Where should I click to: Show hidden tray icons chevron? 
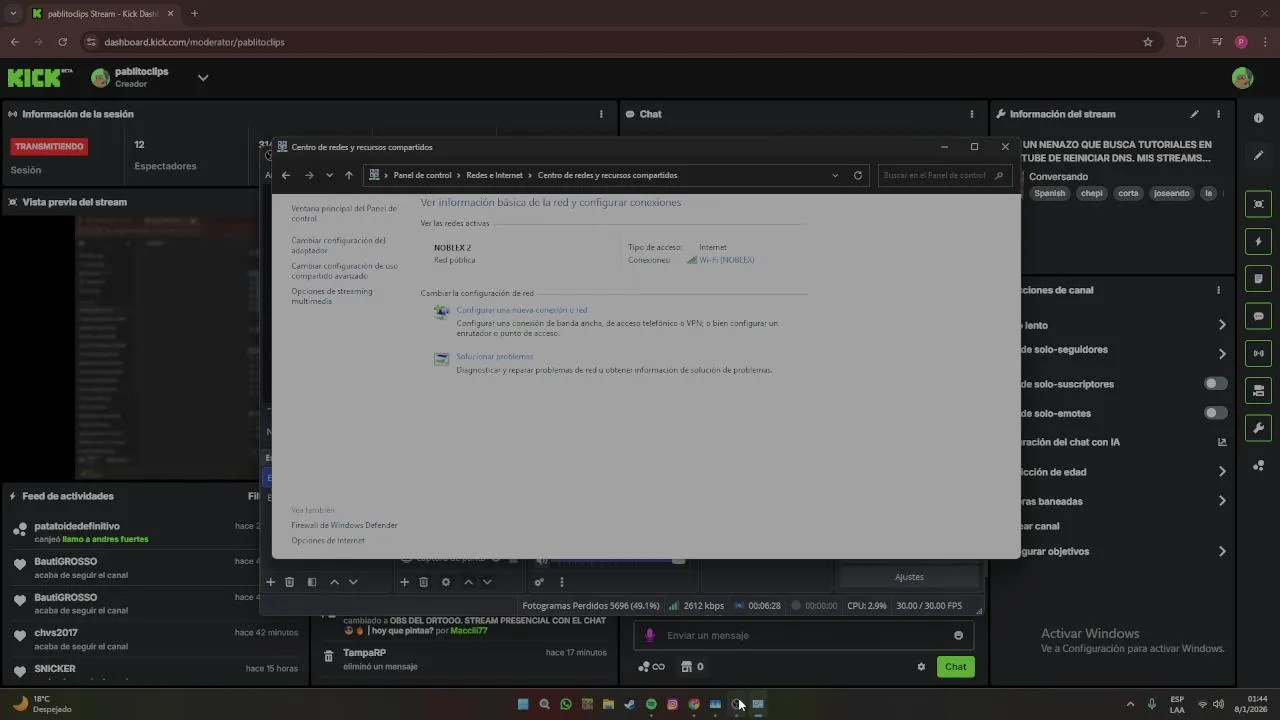pyautogui.click(x=1130, y=704)
